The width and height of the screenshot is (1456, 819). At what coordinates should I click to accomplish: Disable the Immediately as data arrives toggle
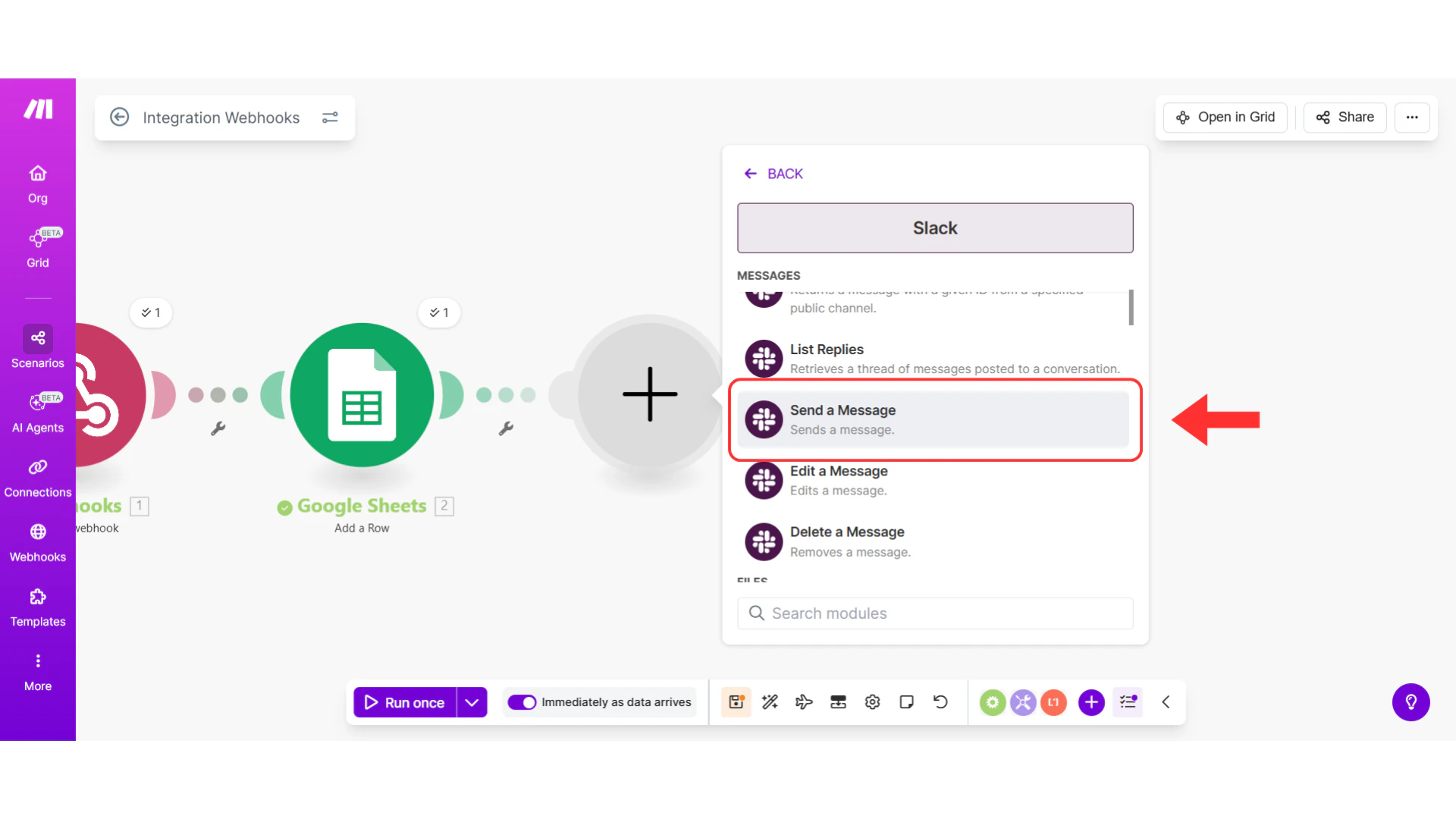(x=522, y=702)
